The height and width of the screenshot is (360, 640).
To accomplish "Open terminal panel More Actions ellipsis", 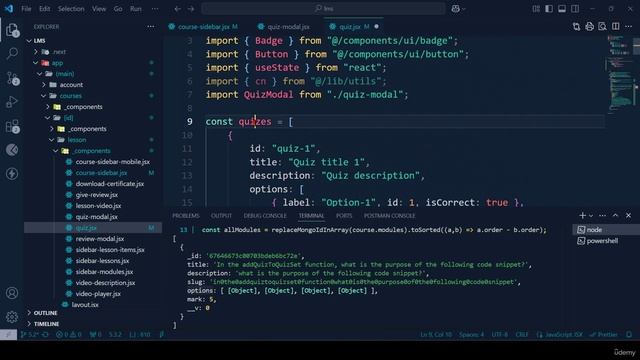I will pyautogui.click(x=602, y=215).
